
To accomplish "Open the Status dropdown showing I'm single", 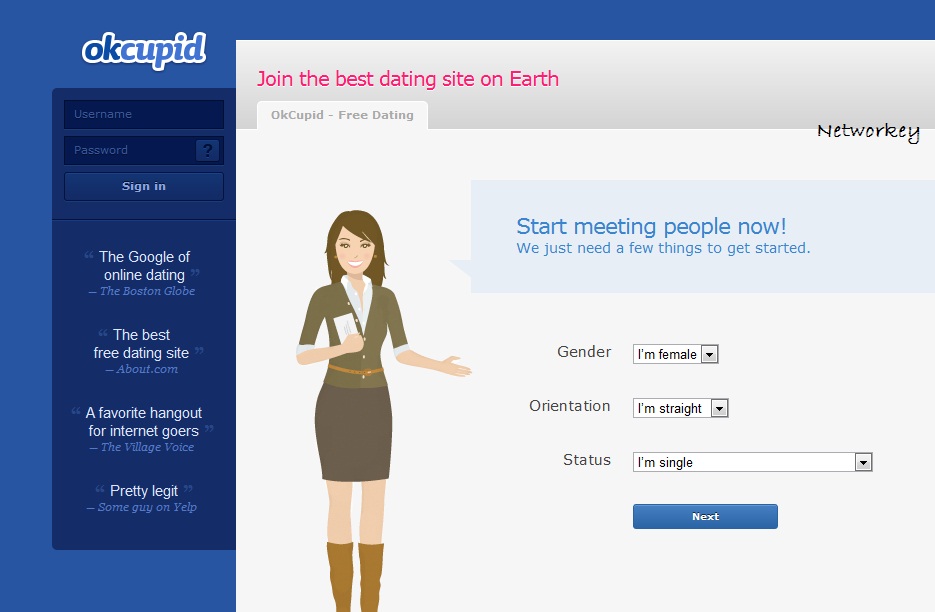I will pyautogui.click(x=753, y=462).
